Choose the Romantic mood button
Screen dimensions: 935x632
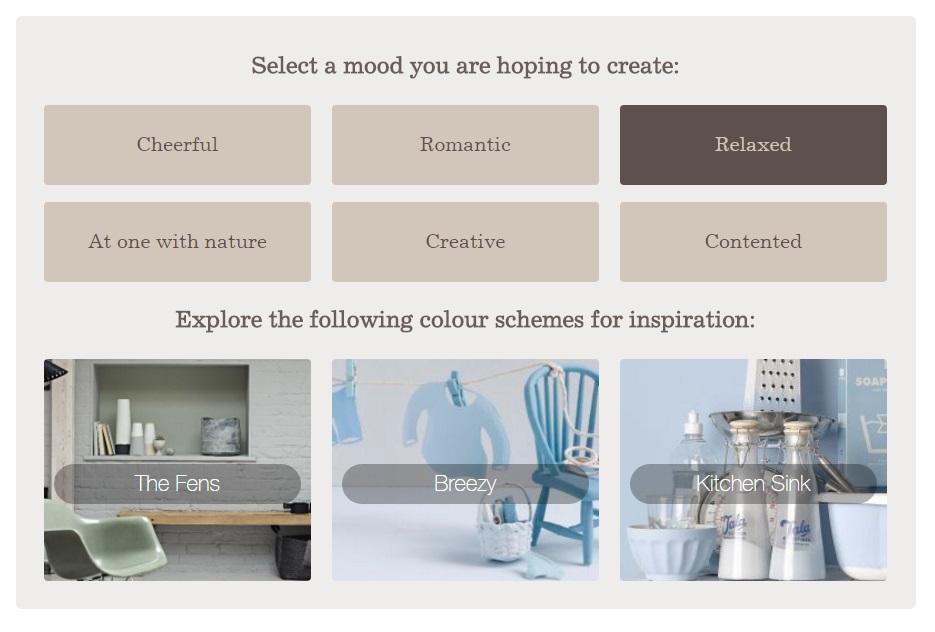click(x=465, y=145)
